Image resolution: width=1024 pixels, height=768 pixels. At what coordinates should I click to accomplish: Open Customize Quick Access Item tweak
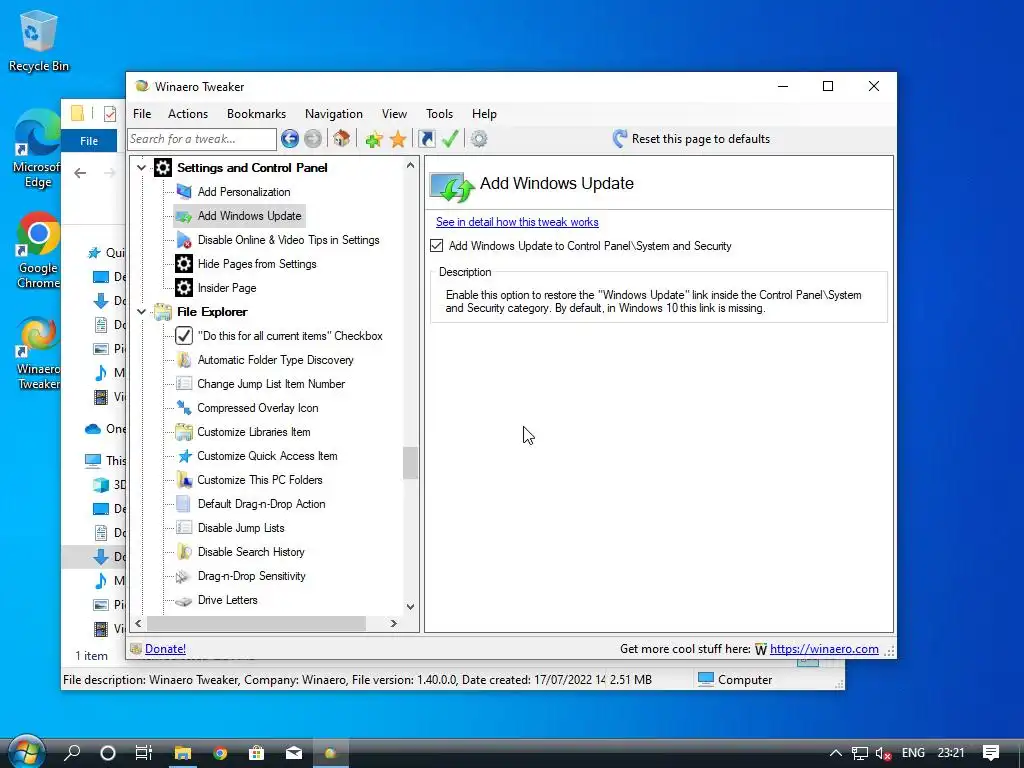coord(267,456)
